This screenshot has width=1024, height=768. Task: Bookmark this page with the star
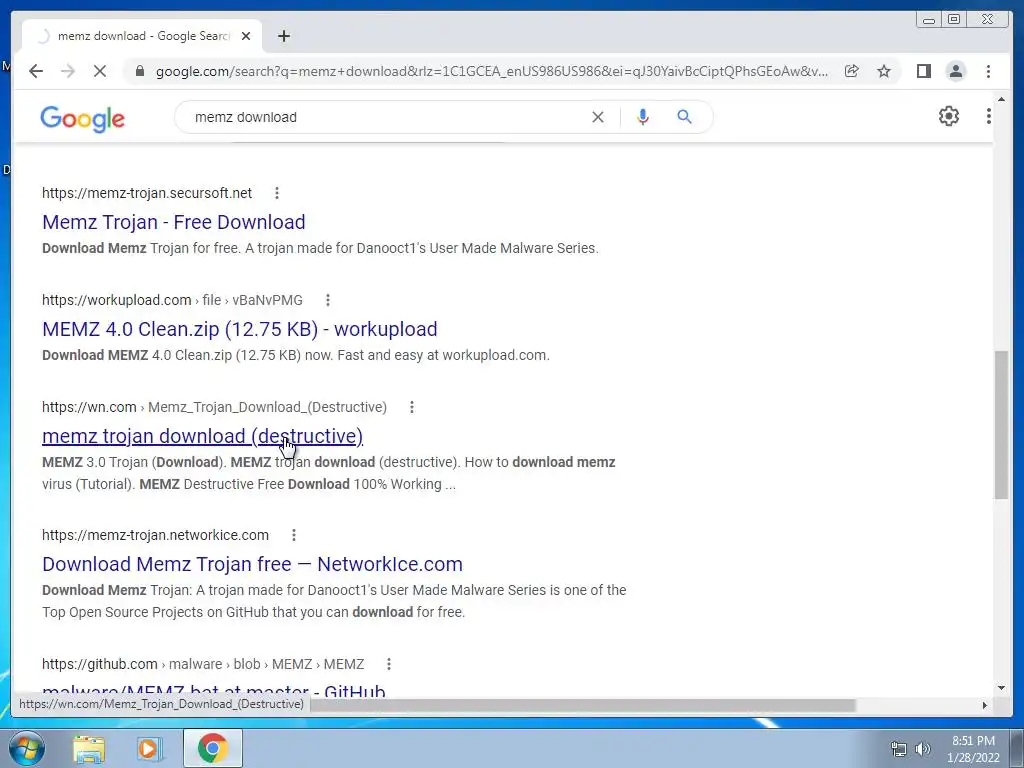click(884, 71)
